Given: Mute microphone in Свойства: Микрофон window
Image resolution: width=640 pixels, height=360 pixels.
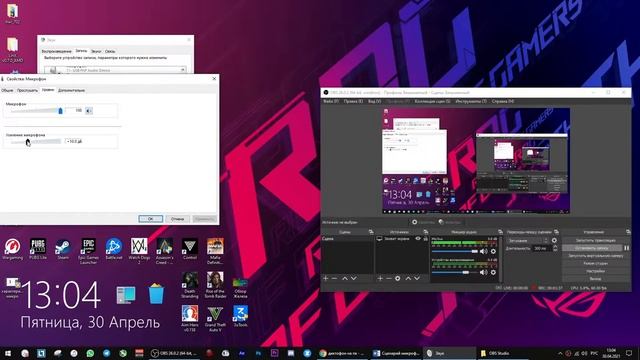Looking at the screenshot, I should click(x=89, y=111).
